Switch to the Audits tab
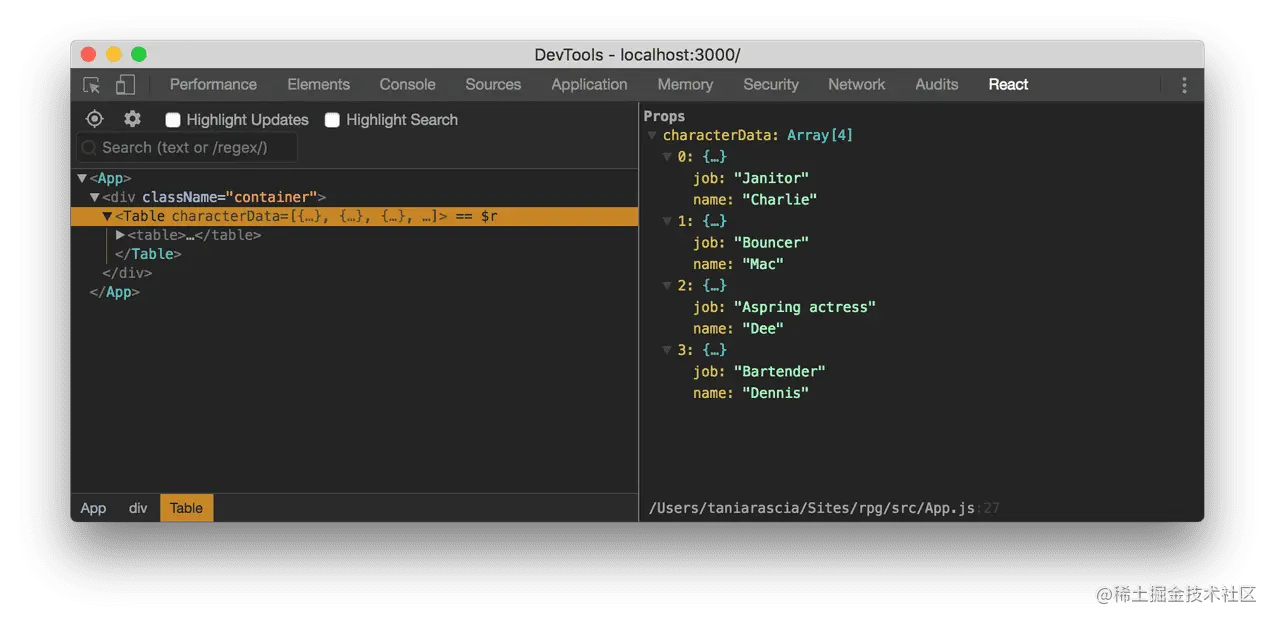The image size is (1275, 623). click(x=936, y=85)
